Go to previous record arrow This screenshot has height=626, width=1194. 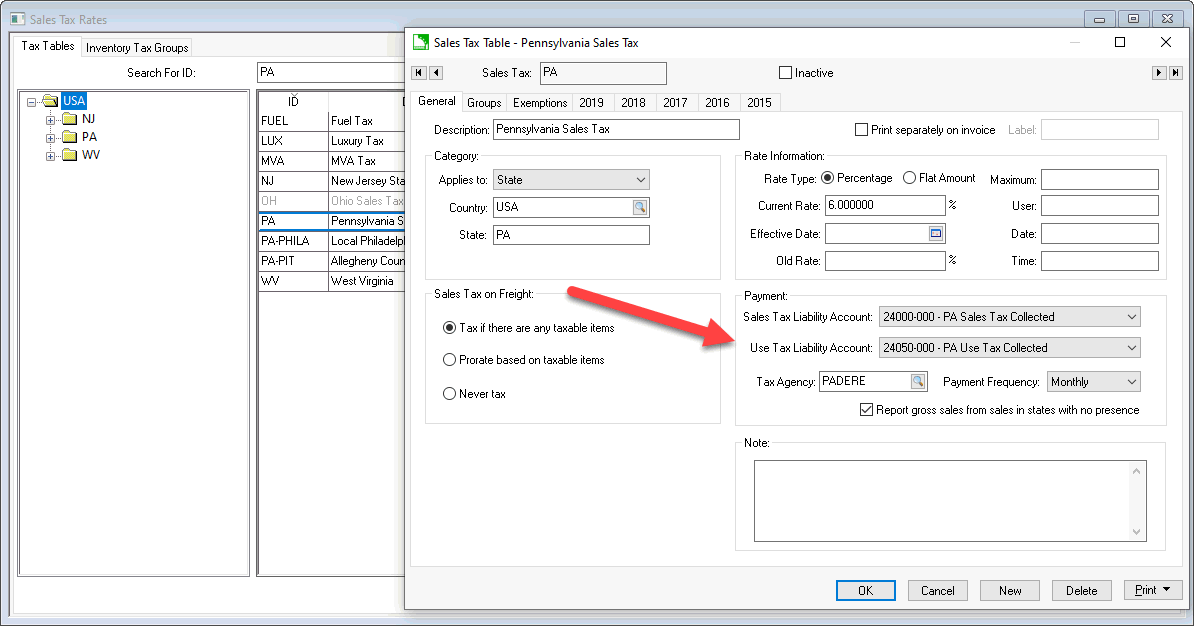coord(436,73)
